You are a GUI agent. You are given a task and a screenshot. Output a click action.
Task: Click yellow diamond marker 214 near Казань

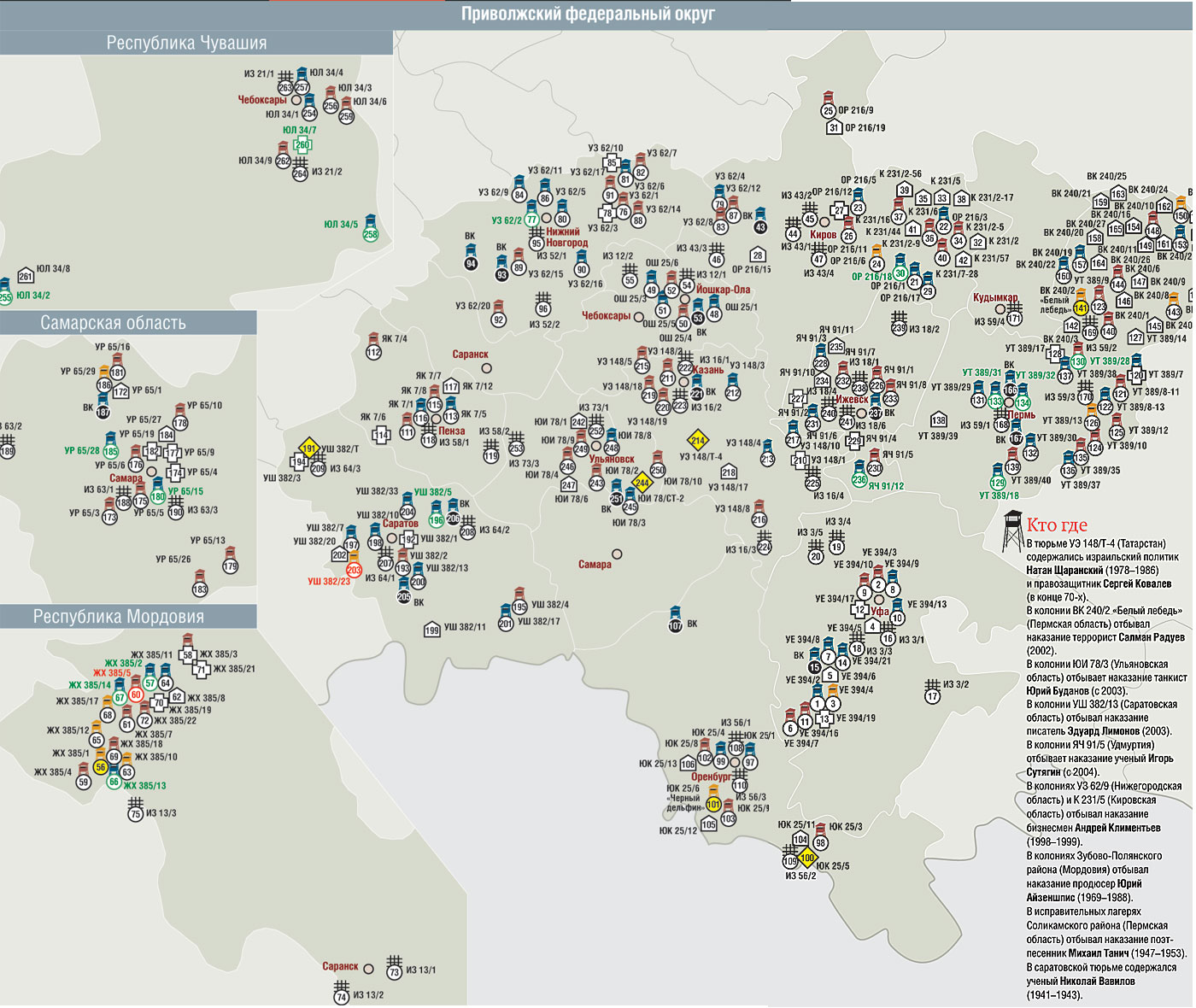click(x=698, y=441)
